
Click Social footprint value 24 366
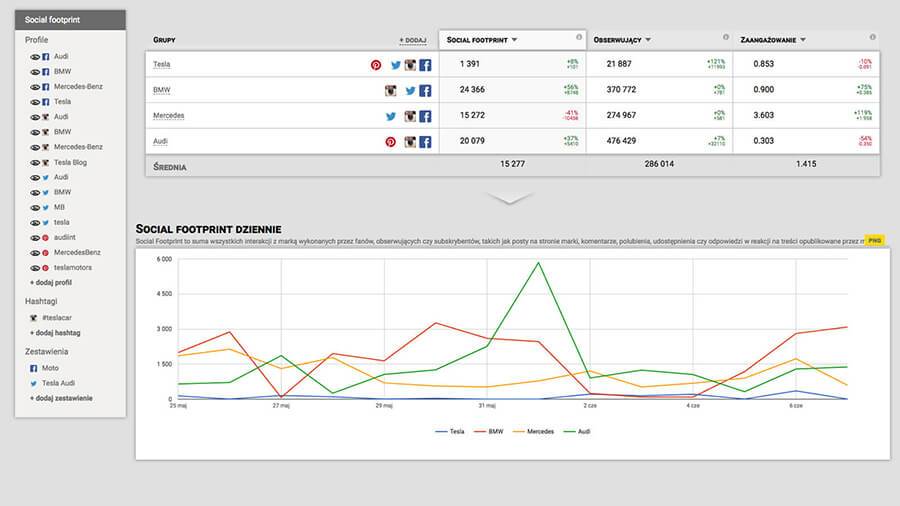[x=472, y=89]
